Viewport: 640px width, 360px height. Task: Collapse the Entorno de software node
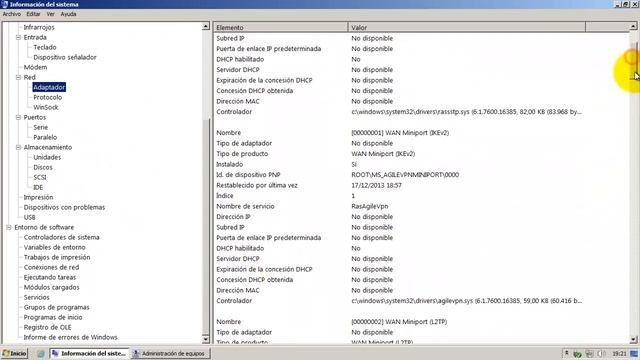(9, 227)
